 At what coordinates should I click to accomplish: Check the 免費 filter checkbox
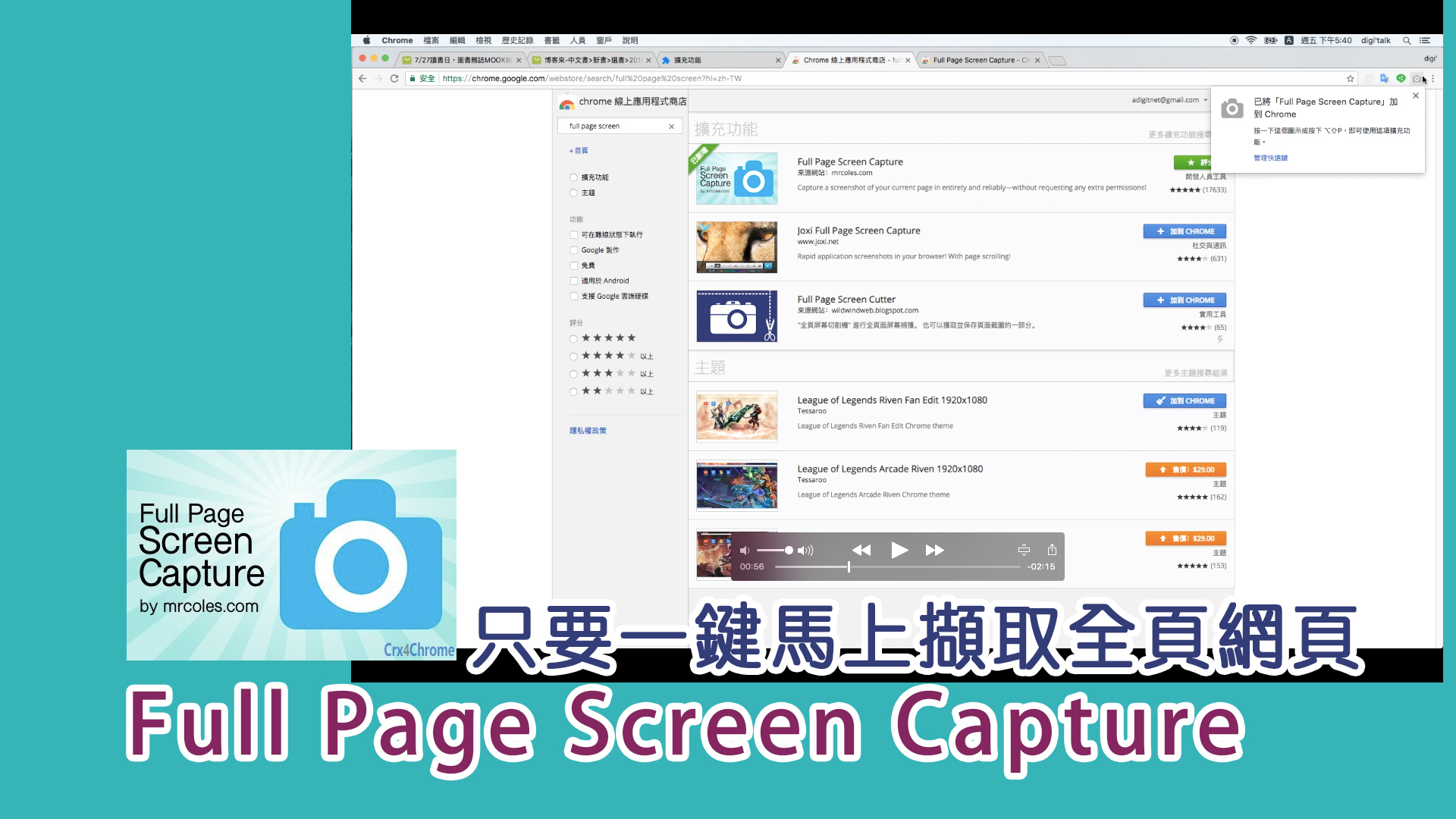click(x=574, y=265)
